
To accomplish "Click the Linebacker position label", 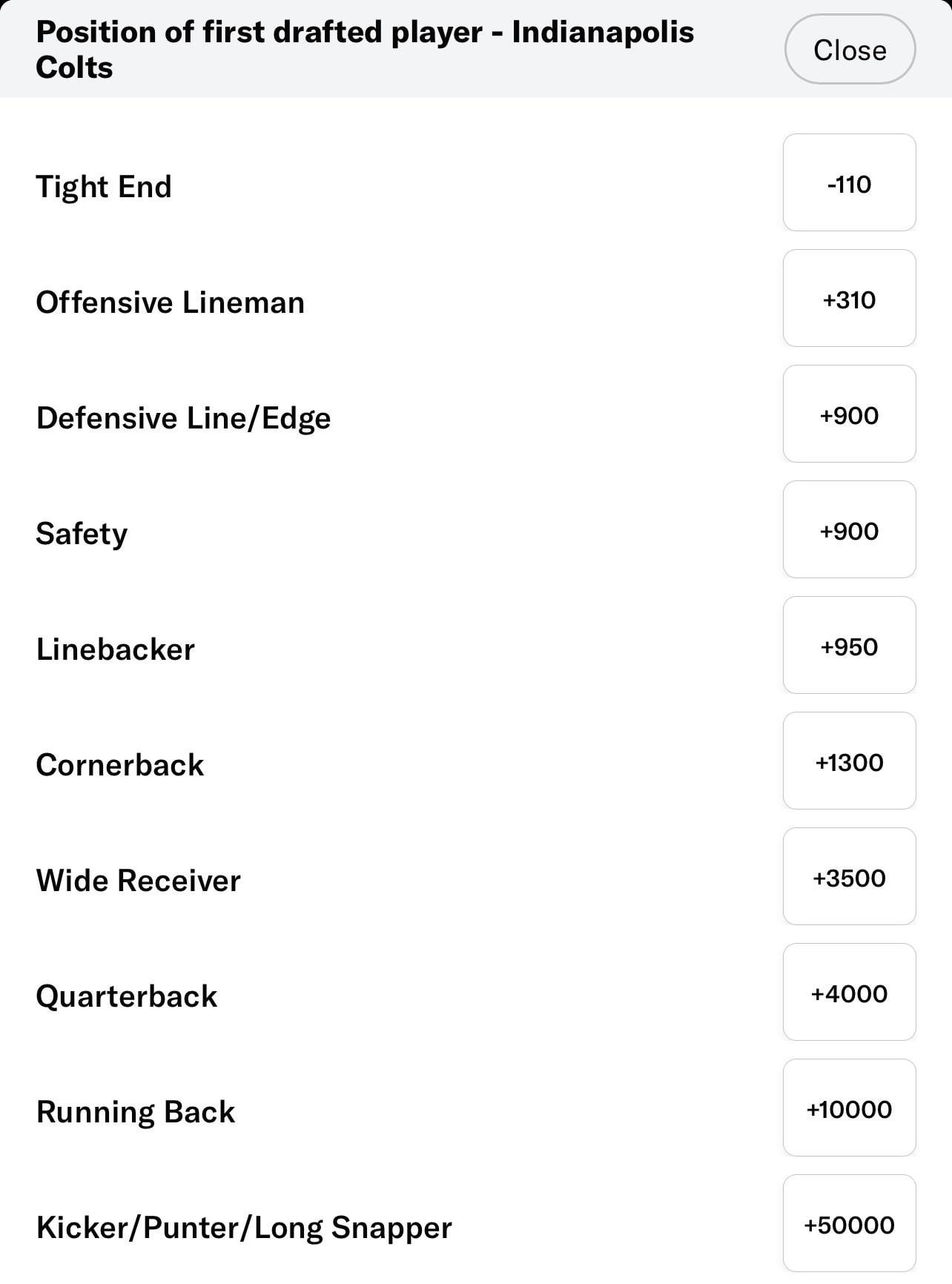I will [x=115, y=649].
